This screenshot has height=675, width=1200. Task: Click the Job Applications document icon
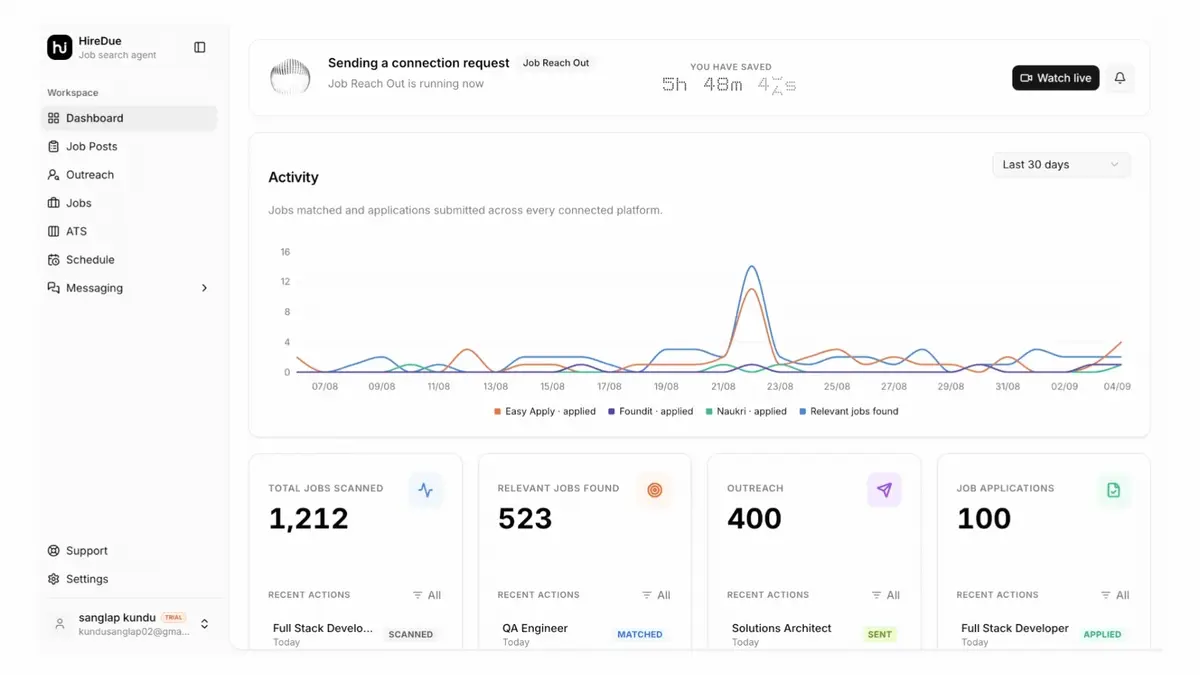click(x=1113, y=490)
